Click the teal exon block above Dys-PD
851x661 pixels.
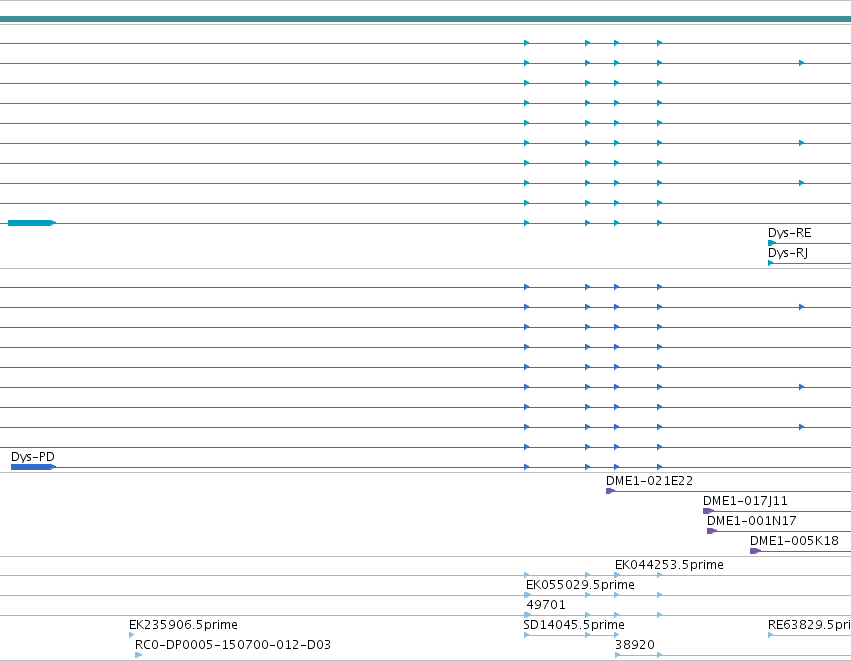pyautogui.click(x=31, y=223)
